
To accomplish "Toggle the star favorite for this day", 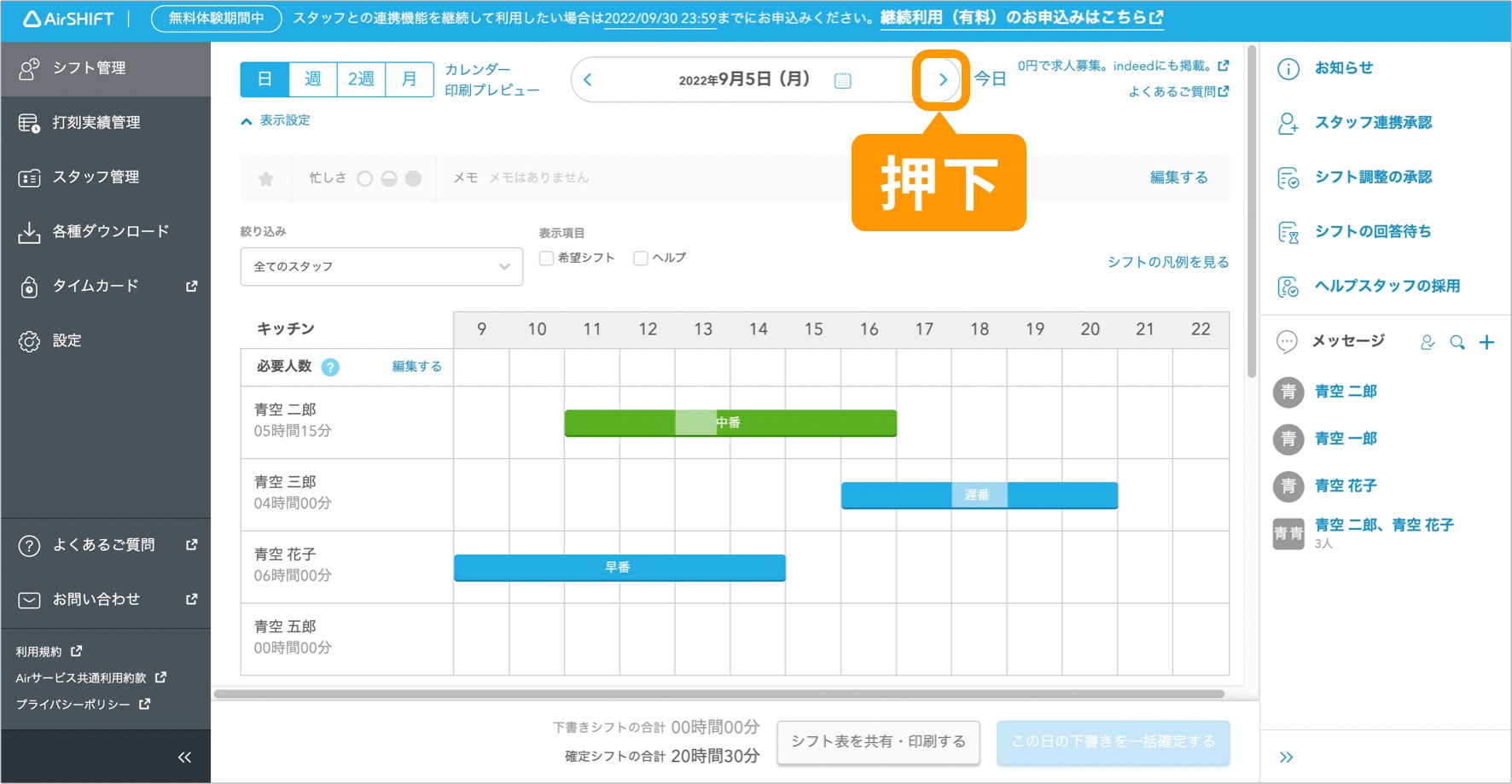I will 265,178.
